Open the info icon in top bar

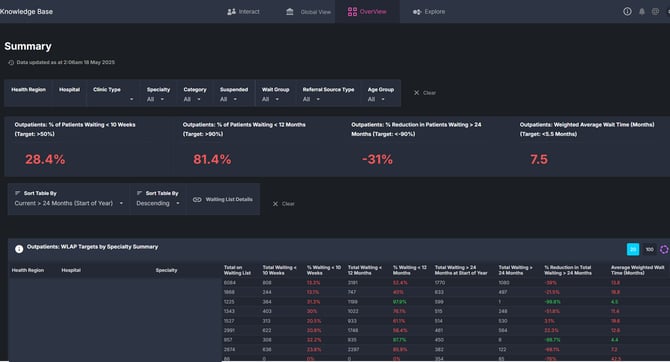(627, 12)
